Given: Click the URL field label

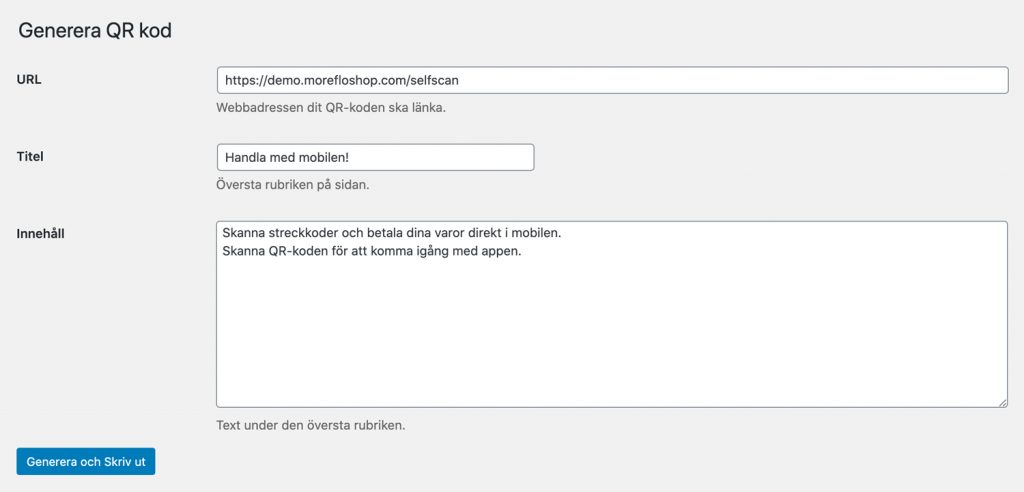Looking at the screenshot, I should coord(29,80).
